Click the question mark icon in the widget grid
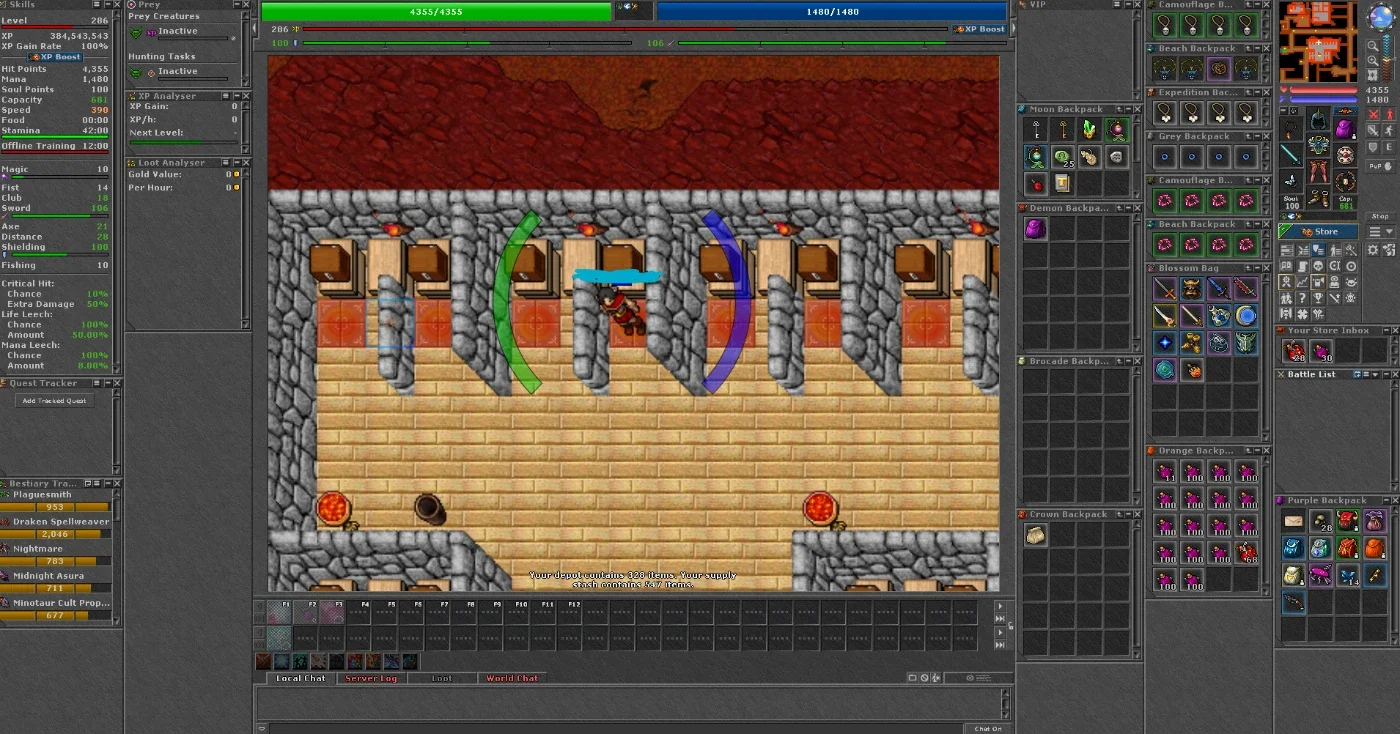 click(1302, 297)
